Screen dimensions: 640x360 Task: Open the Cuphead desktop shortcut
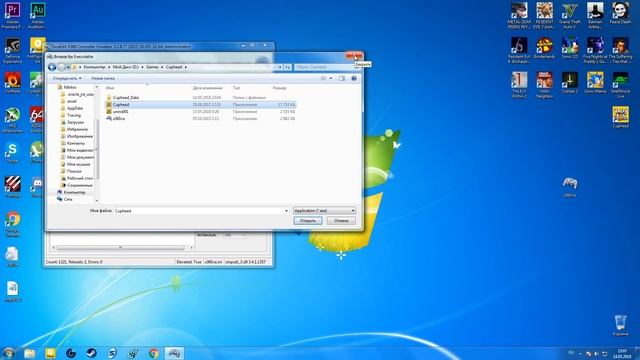620,117
